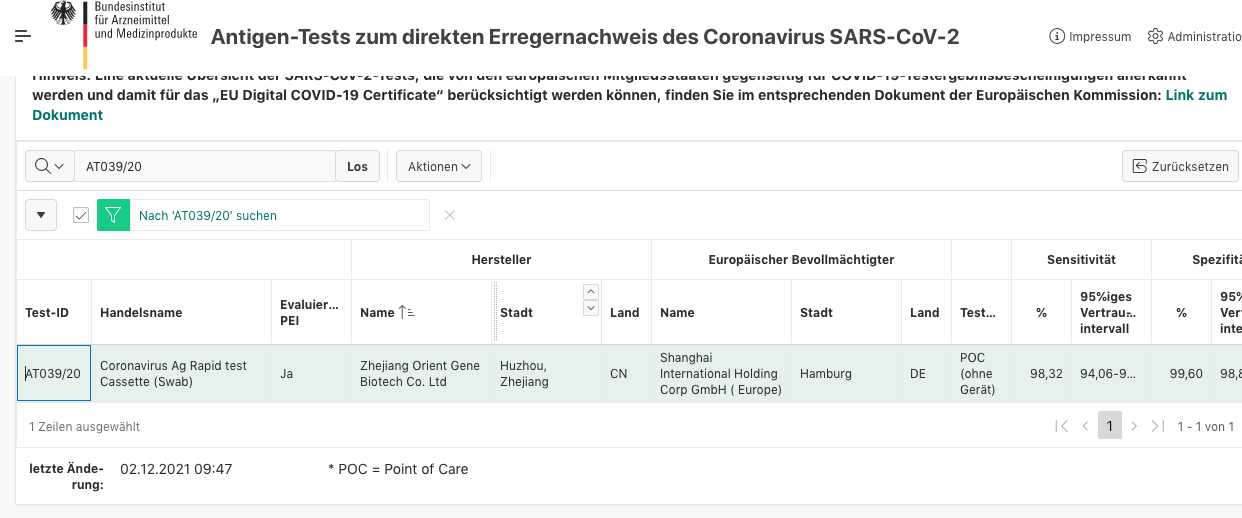The image size is (1242, 518).
Task: Go to first page pagination icon
Action: pyautogui.click(x=1062, y=426)
